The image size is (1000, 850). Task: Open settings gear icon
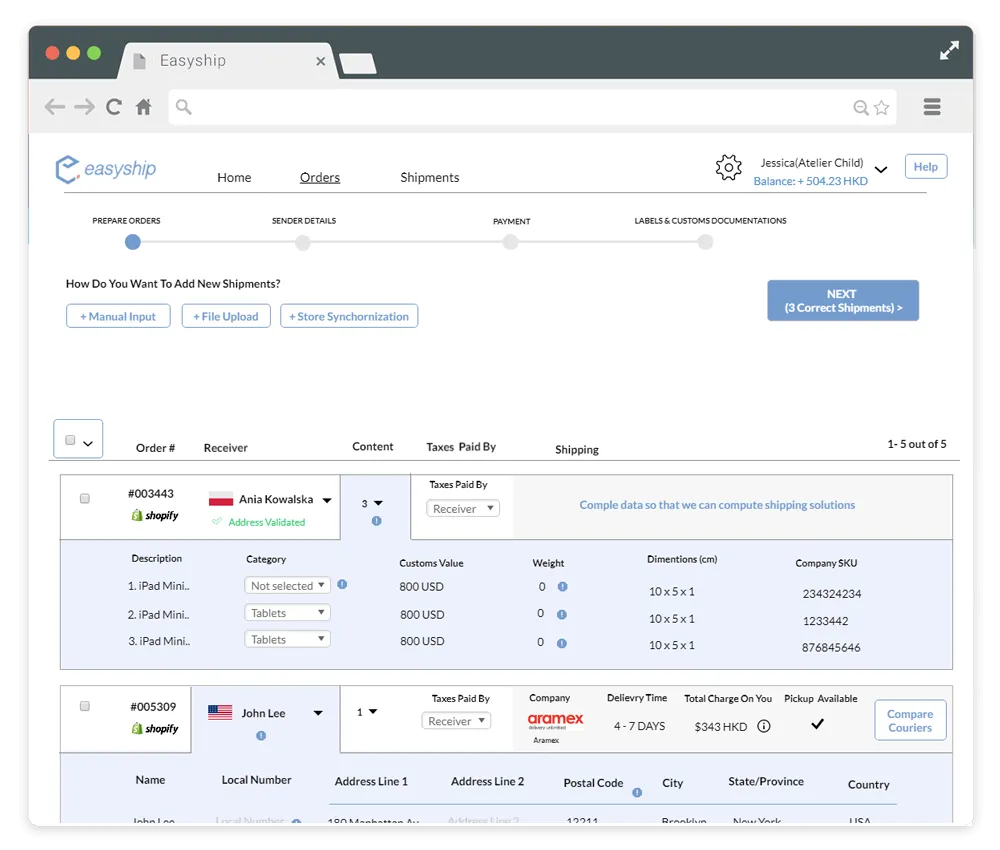[x=728, y=168]
